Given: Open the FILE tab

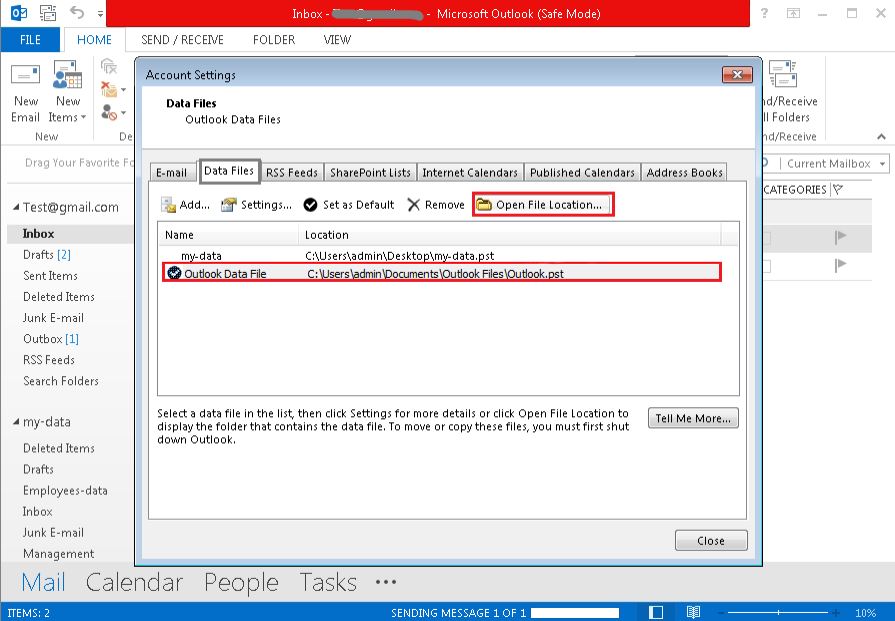Looking at the screenshot, I should pyautogui.click(x=30, y=40).
